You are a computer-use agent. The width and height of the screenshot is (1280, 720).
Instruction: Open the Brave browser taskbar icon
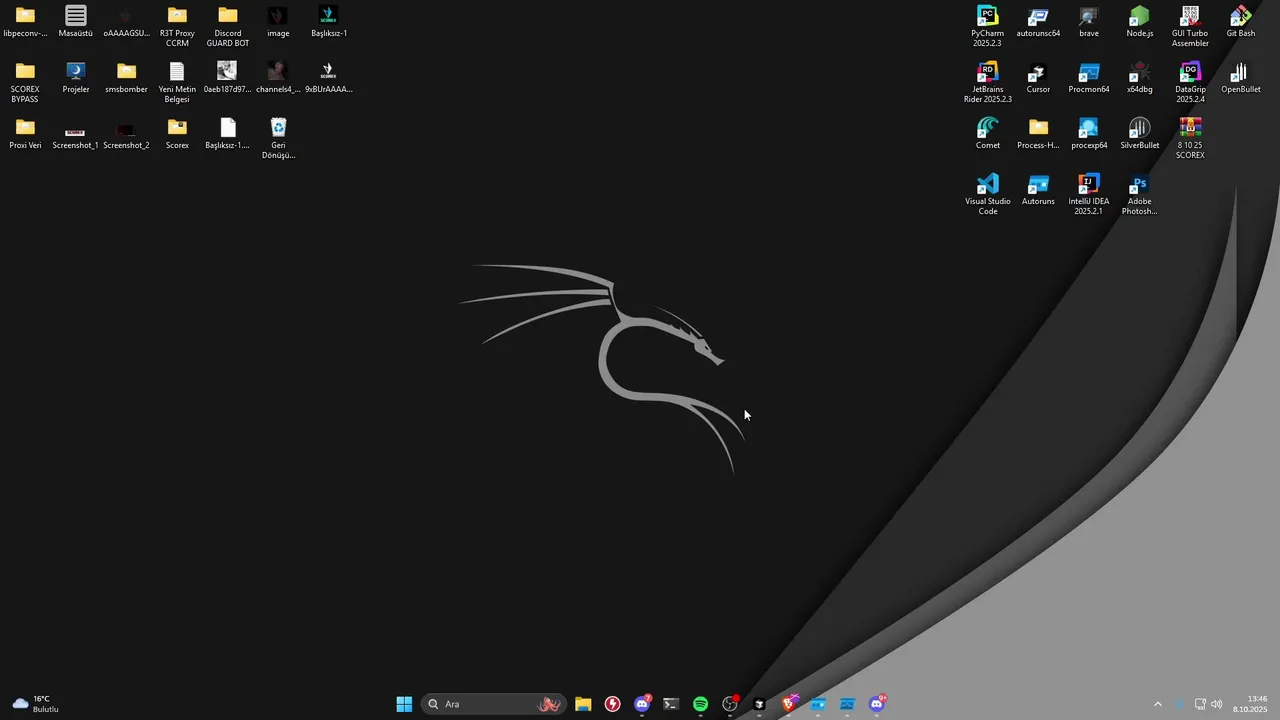[x=788, y=704]
